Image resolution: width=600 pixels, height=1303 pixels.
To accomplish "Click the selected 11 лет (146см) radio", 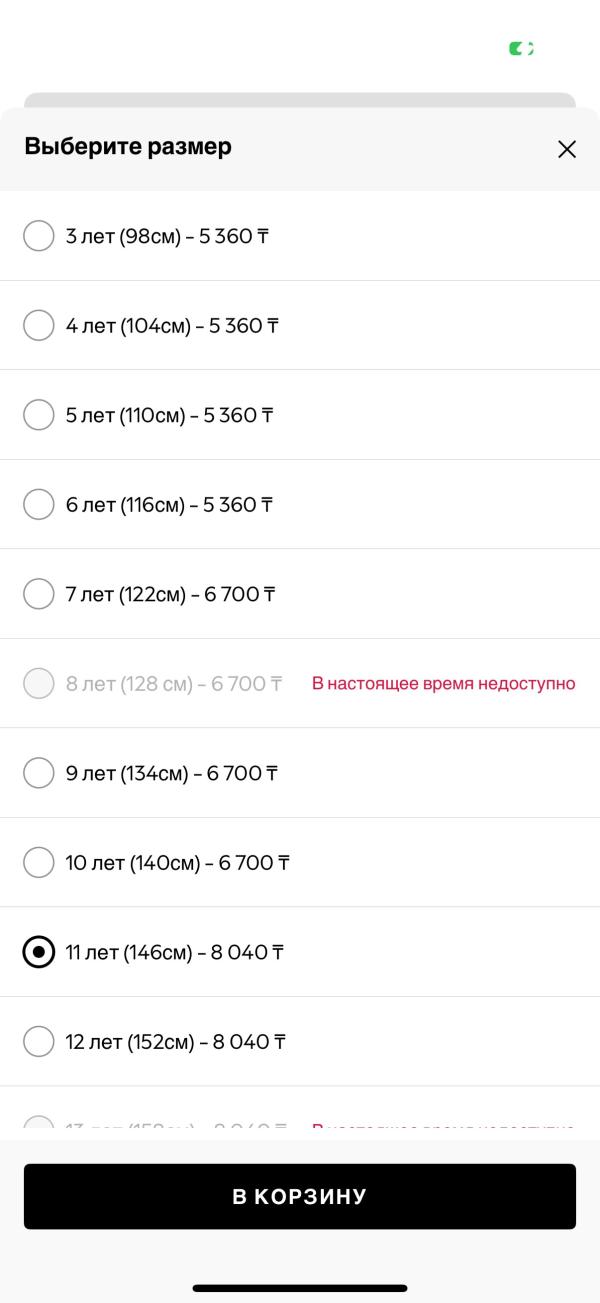I will click(38, 952).
